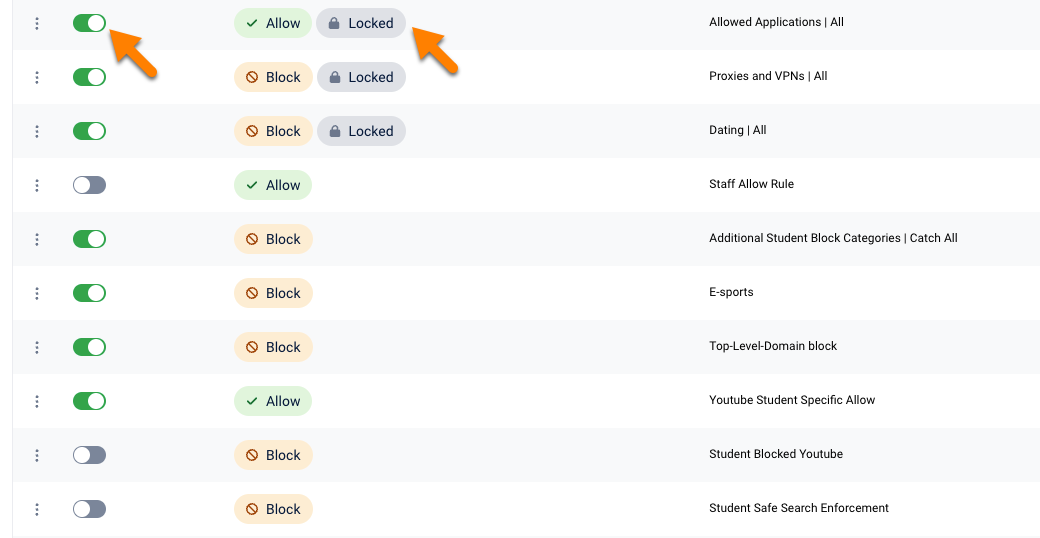
Task: Toggle off the E-sports block rule
Action: pos(89,293)
